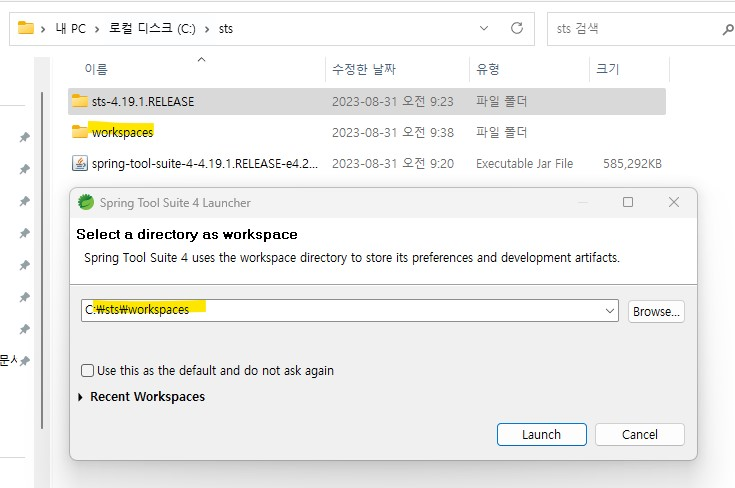Screen dimensions: 735x488
Task: Click 'Executable Jar File' type cell
Action: point(524,164)
